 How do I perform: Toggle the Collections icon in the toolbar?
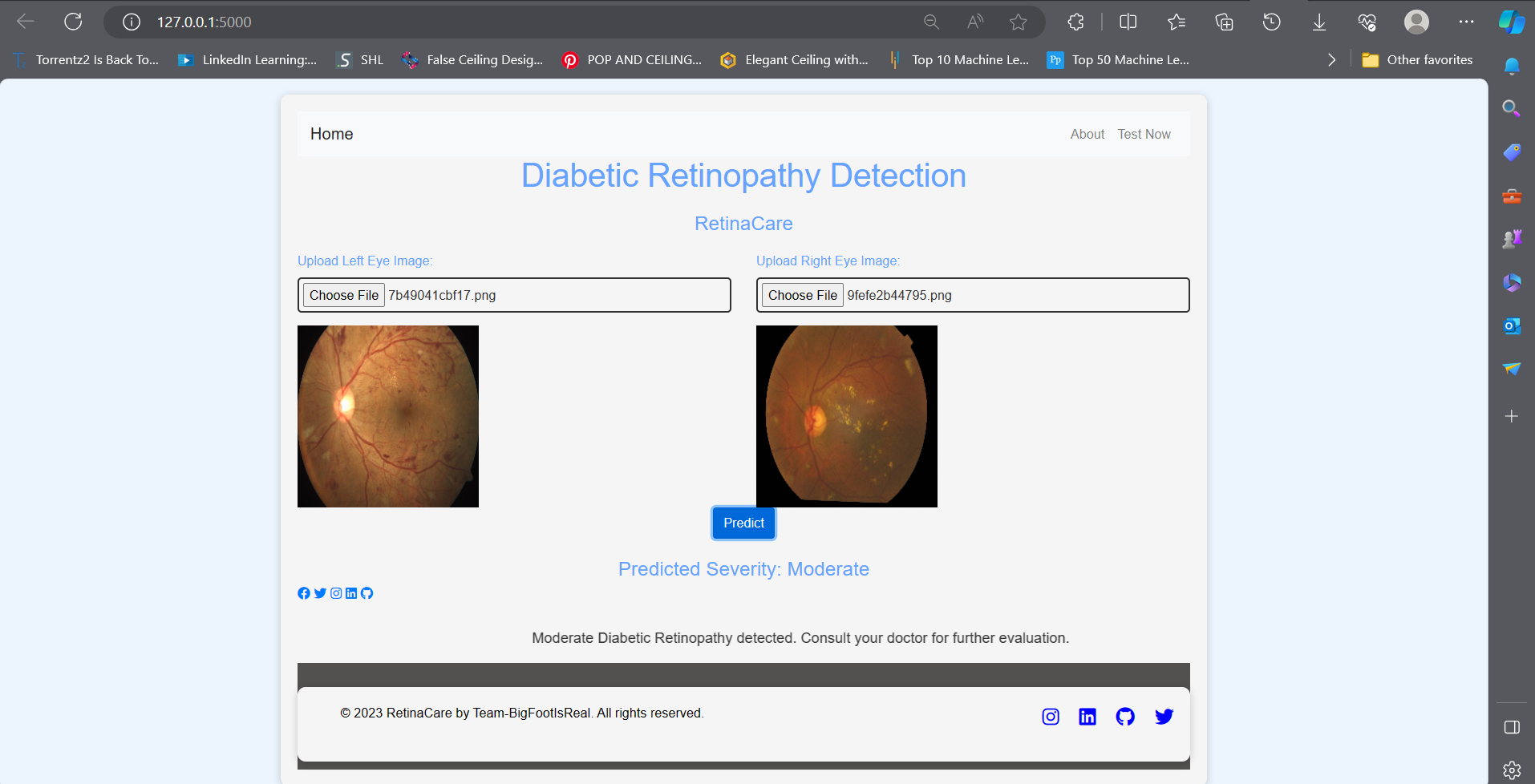click(1223, 22)
